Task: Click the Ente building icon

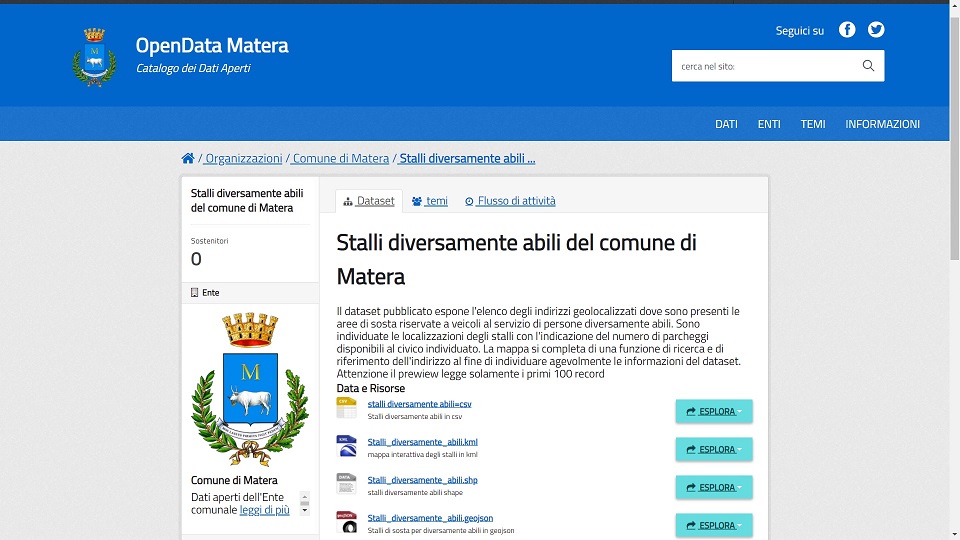Action: 195,293
